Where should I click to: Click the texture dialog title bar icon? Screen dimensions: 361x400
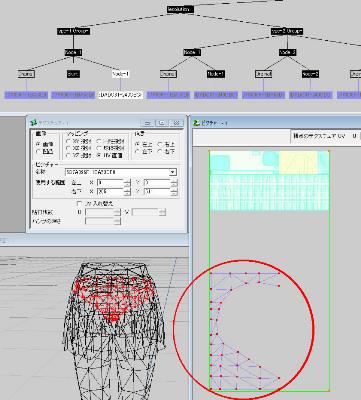pyautogui.click(x=33, y=123)
